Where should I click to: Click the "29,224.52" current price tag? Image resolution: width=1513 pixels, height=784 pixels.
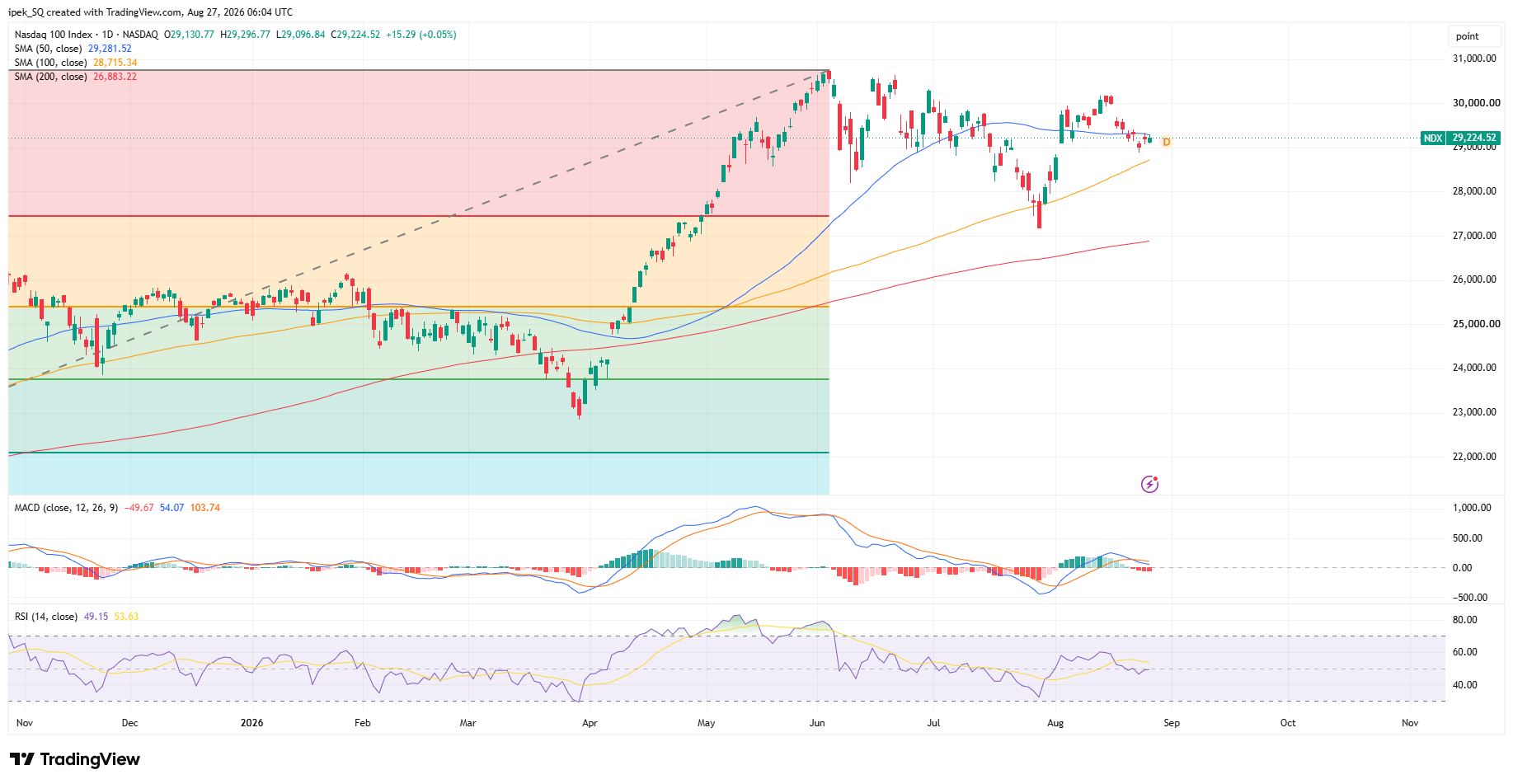1473,138
